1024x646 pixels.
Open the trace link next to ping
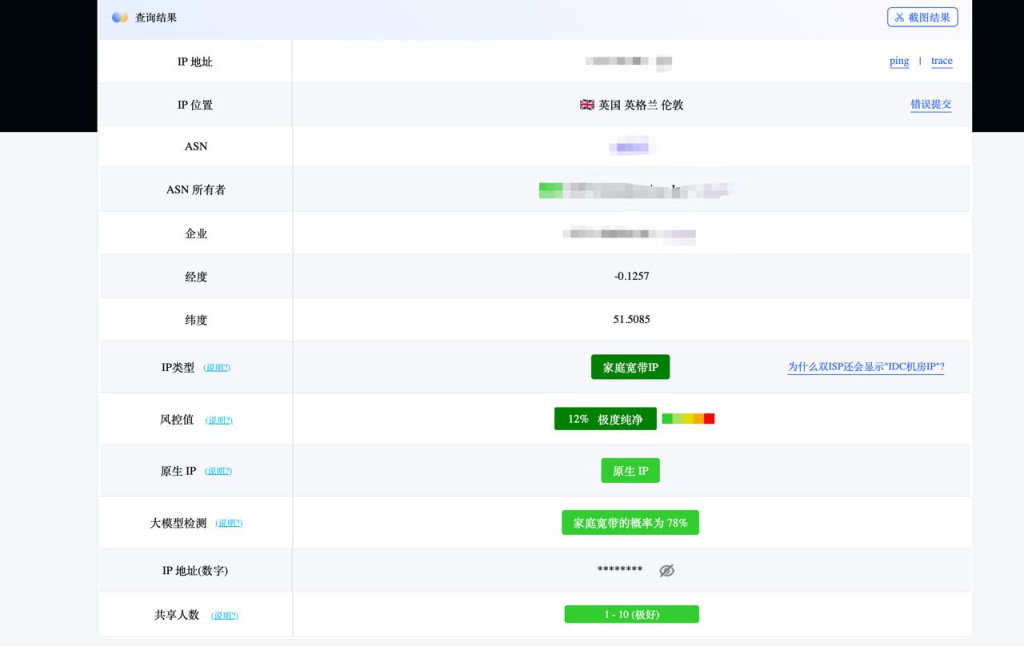point(941,61)
